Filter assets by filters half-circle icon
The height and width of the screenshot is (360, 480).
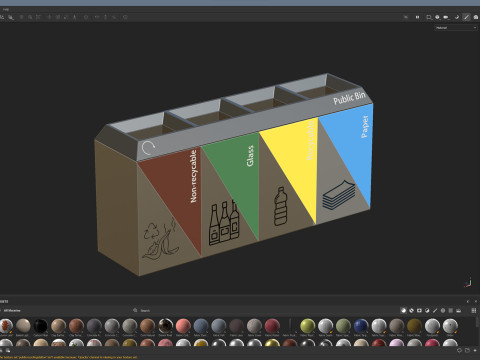coord(427,310)
